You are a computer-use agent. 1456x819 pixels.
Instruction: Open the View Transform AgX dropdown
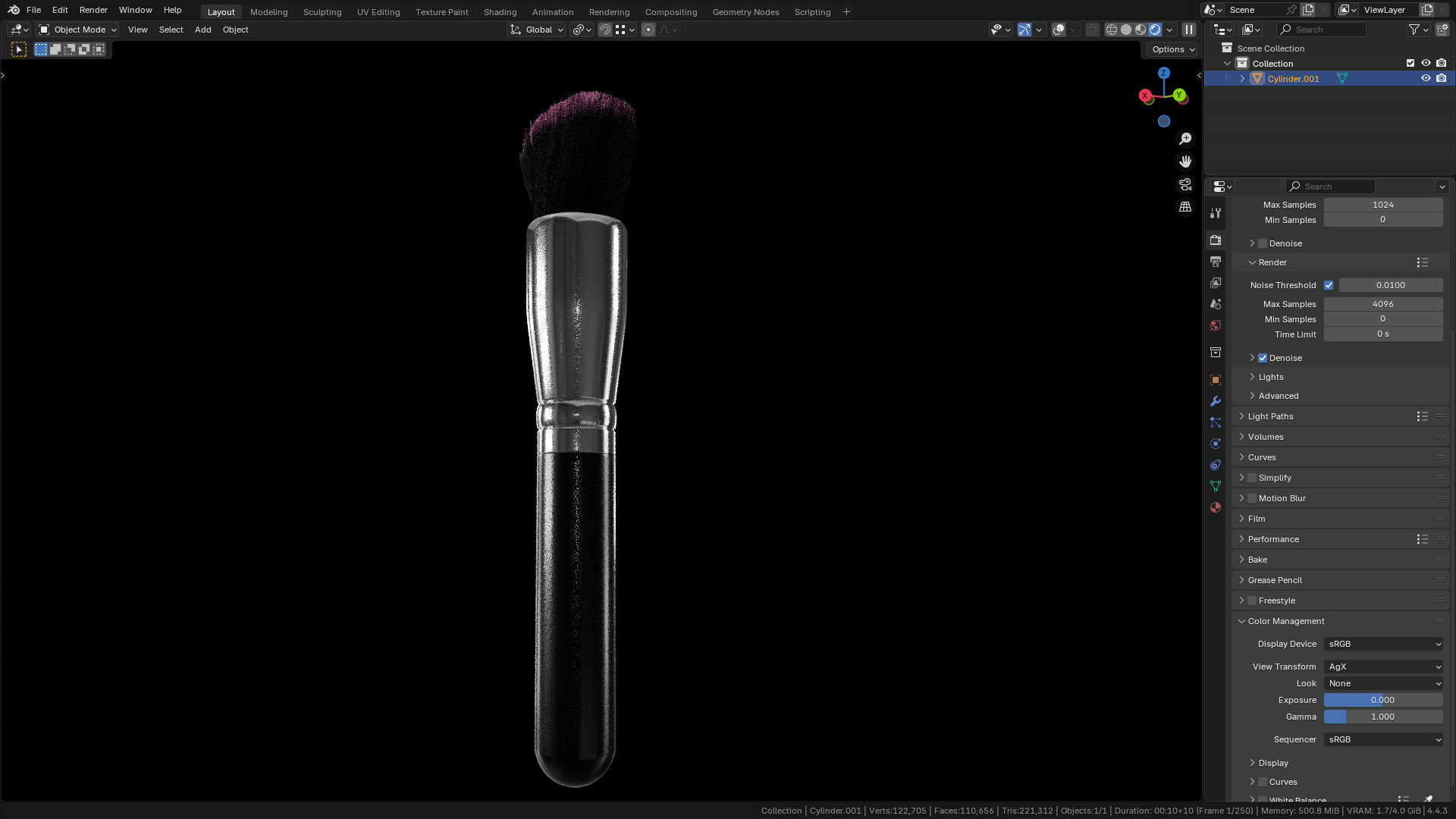1383,667
